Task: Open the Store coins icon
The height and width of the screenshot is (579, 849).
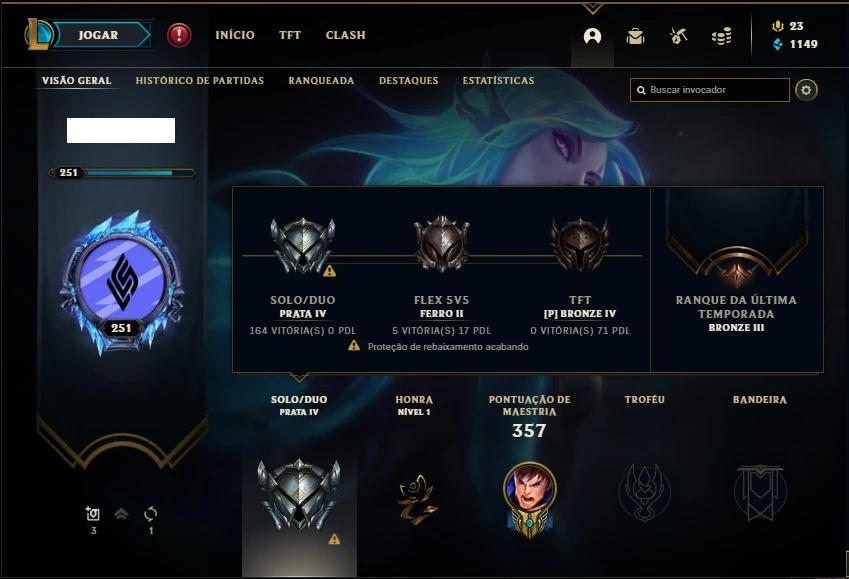Action: [721, 36]
